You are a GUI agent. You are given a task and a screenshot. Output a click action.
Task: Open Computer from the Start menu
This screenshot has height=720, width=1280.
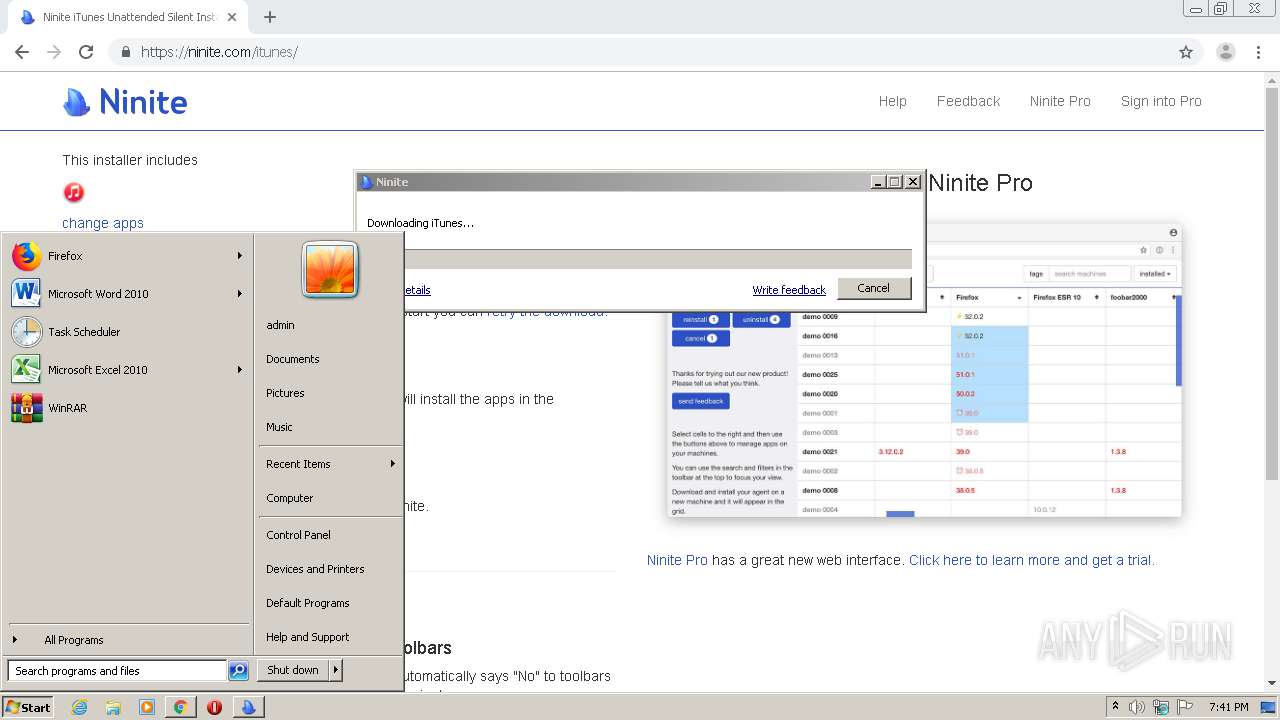[290, 498]
